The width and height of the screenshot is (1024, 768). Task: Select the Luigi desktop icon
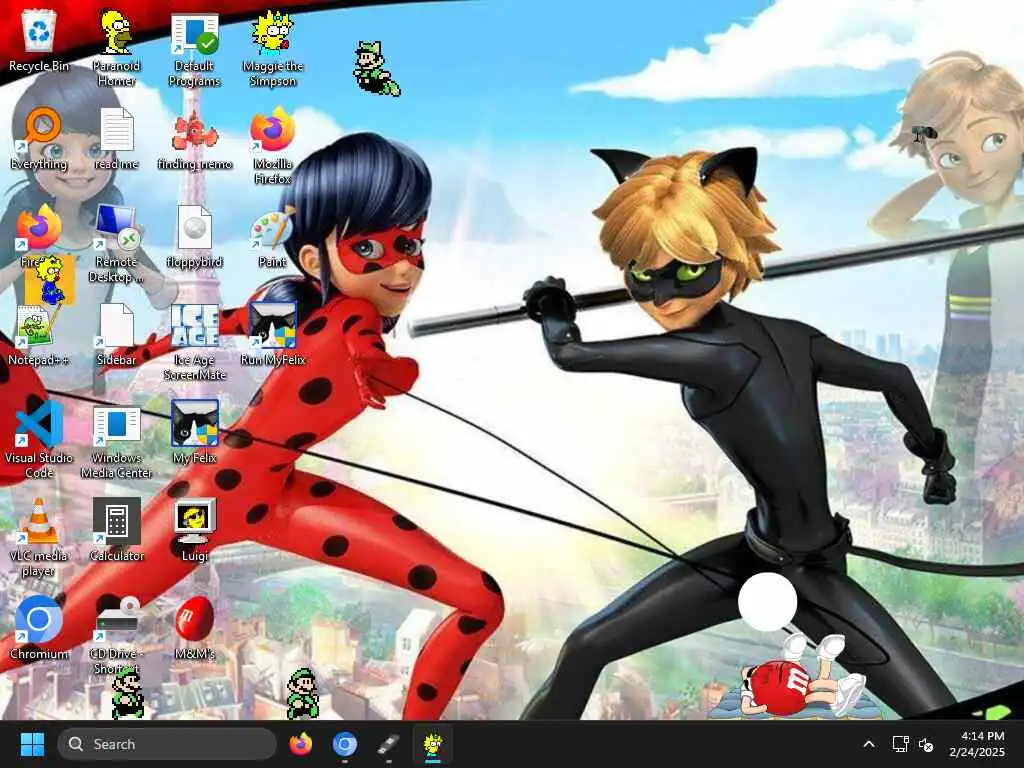coord(195,530)
